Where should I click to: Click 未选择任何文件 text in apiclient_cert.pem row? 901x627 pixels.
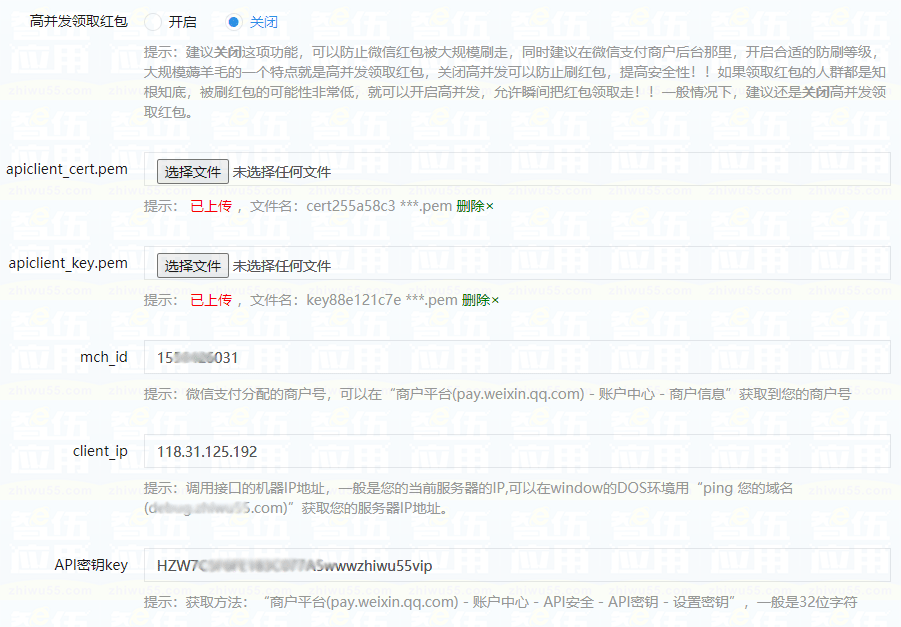pos(282,172)
